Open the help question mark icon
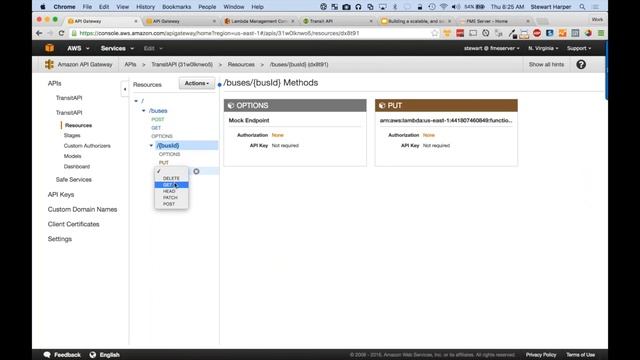Screen dimensions: 640x360 pos(581,64)
